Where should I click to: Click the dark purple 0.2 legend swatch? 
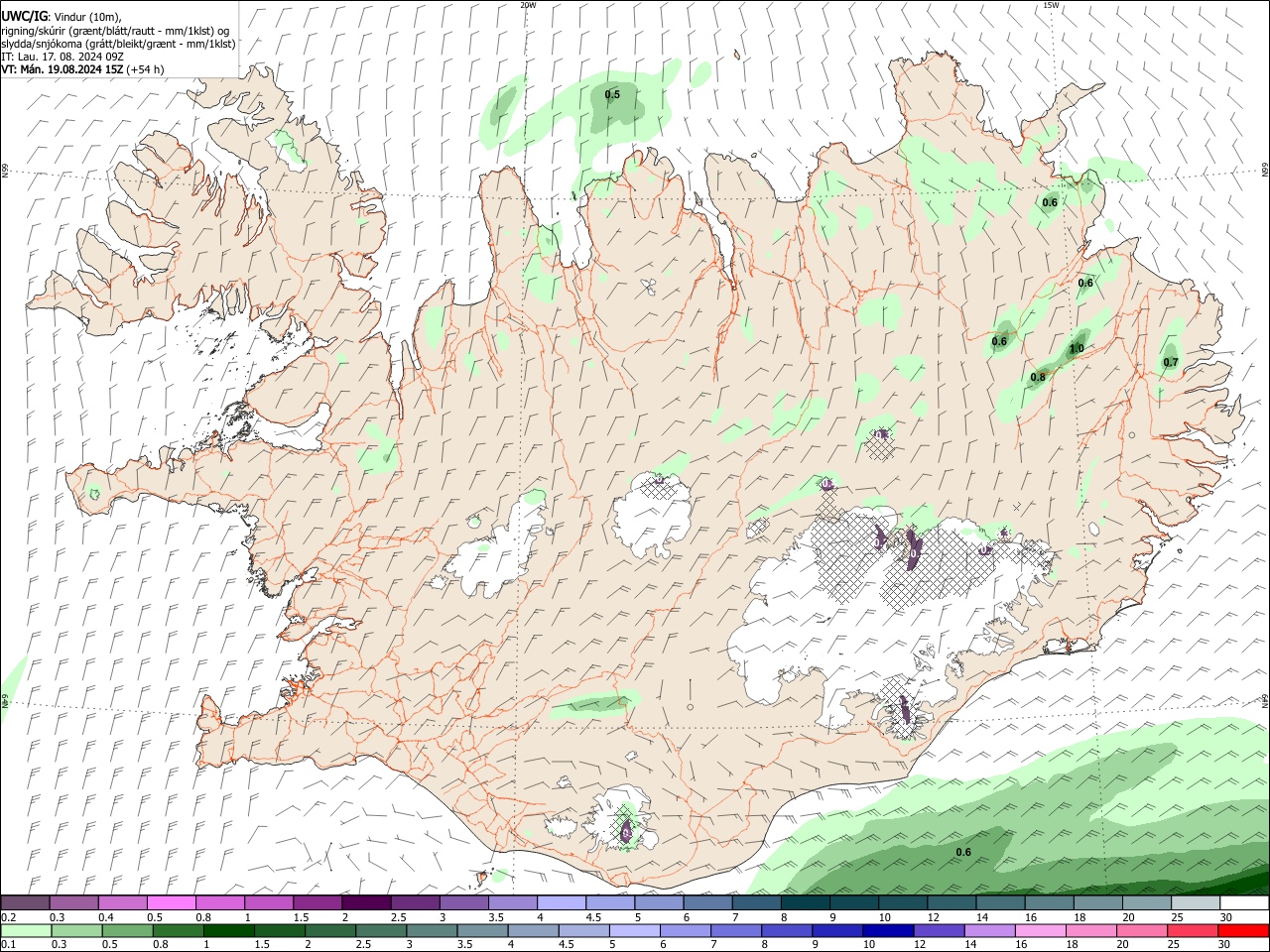pyautogui.click(x=25, y=902)
